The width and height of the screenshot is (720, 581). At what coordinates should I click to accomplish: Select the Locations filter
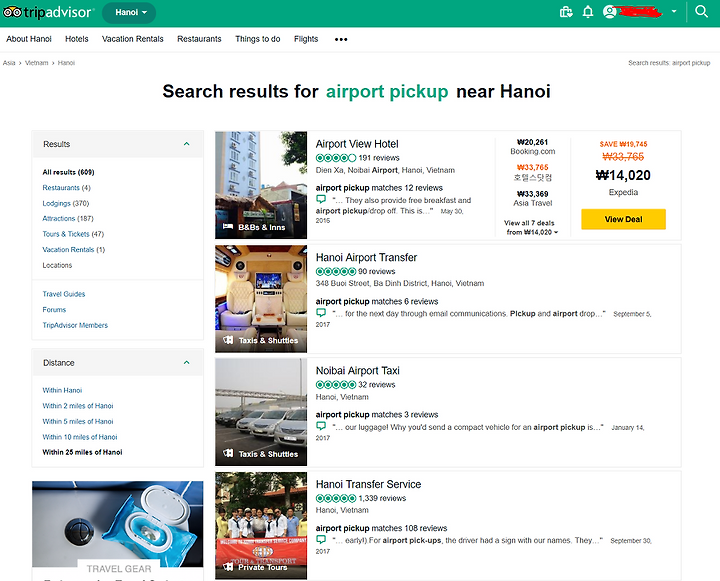point(57,265)
